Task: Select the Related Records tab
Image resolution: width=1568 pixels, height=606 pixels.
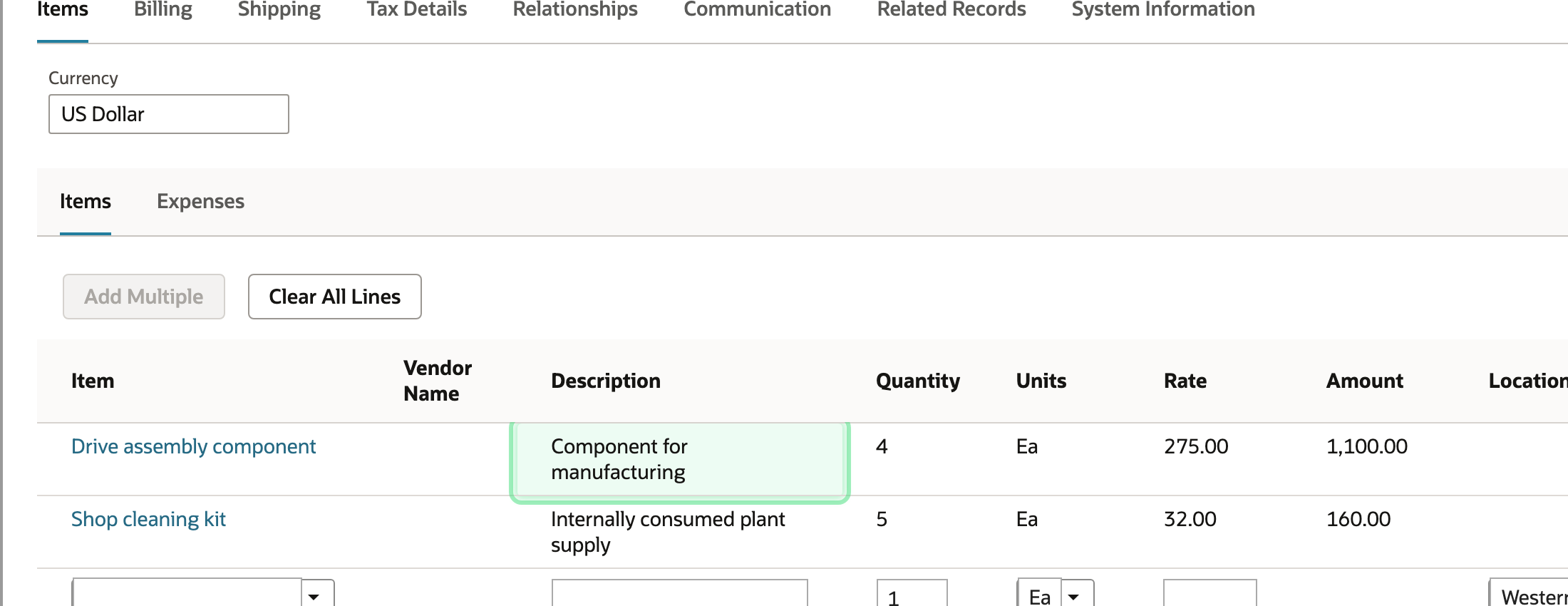Action: 951,9
